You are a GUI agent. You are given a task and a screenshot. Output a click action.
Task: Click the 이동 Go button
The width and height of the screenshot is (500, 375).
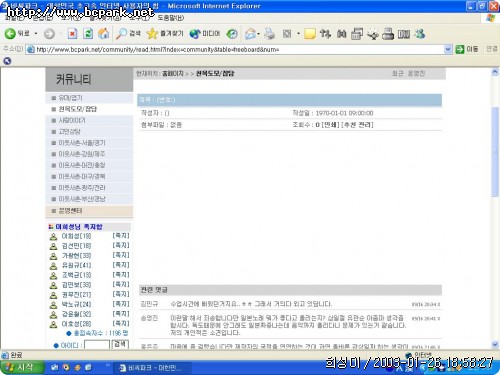(x=467, y=49)
